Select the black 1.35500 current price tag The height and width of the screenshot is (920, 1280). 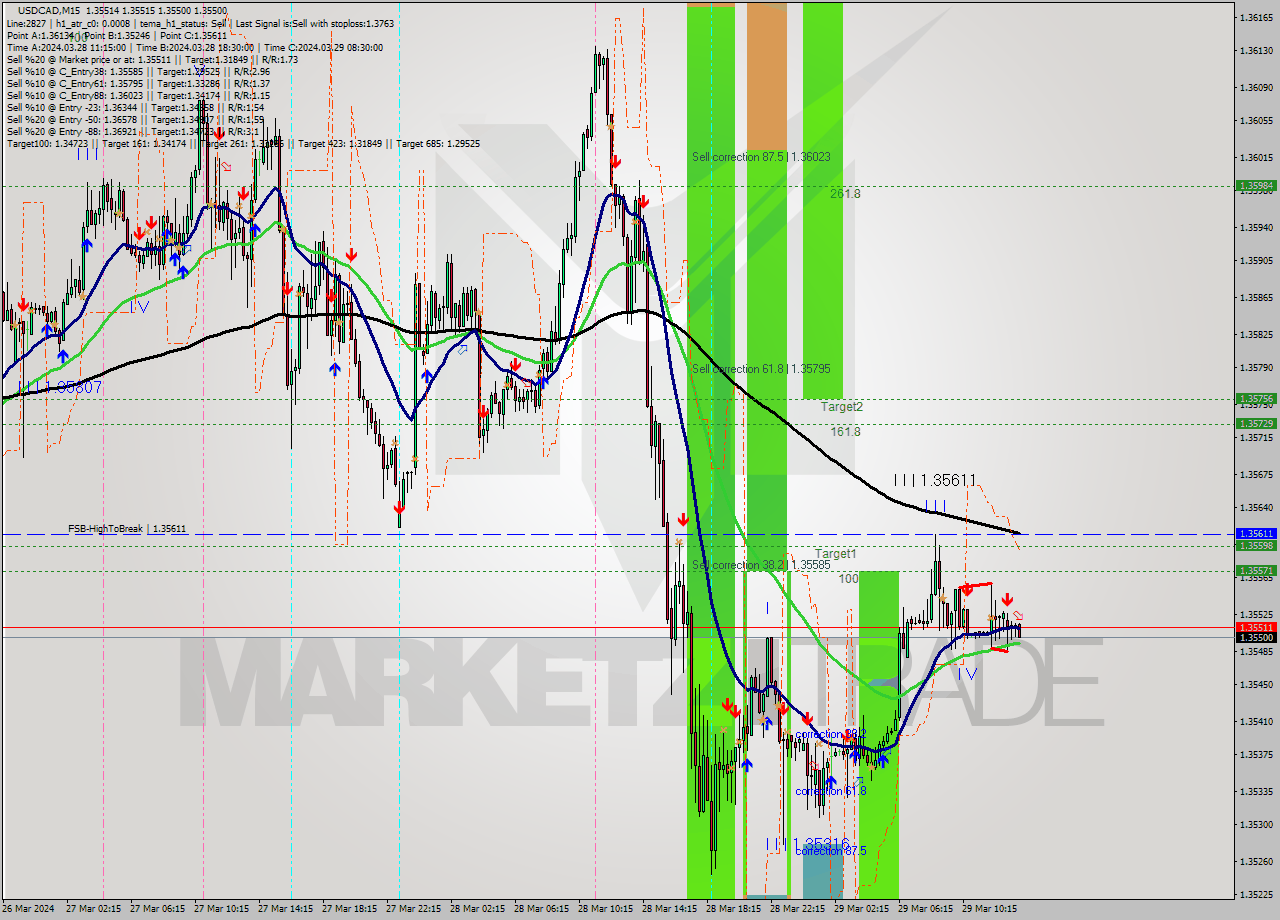click(1256, 637)
